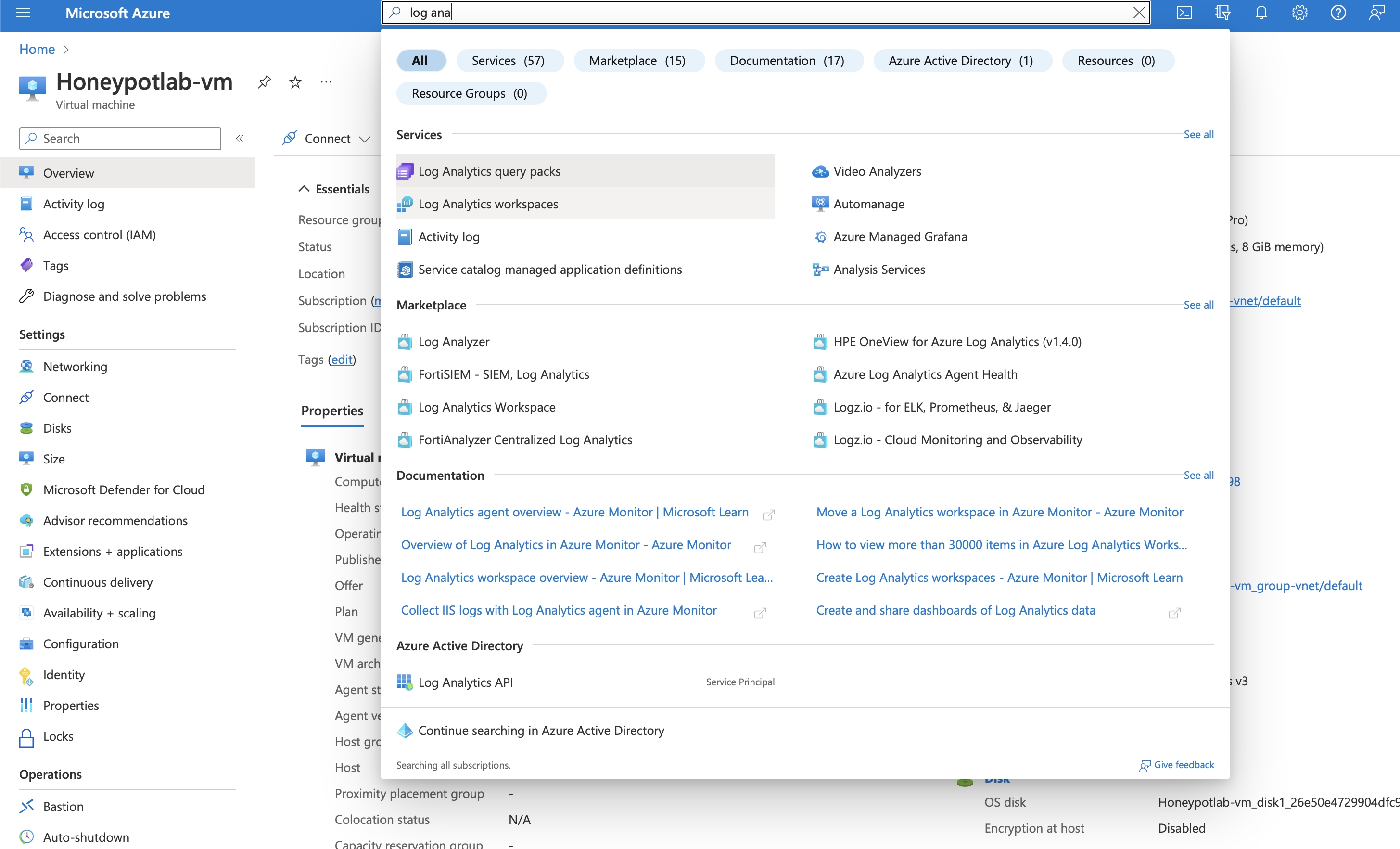The width and height of the screenshot is (1400, 849).
Task: Continue searching in Azure Active Directory
Action: tap(541, 730)
